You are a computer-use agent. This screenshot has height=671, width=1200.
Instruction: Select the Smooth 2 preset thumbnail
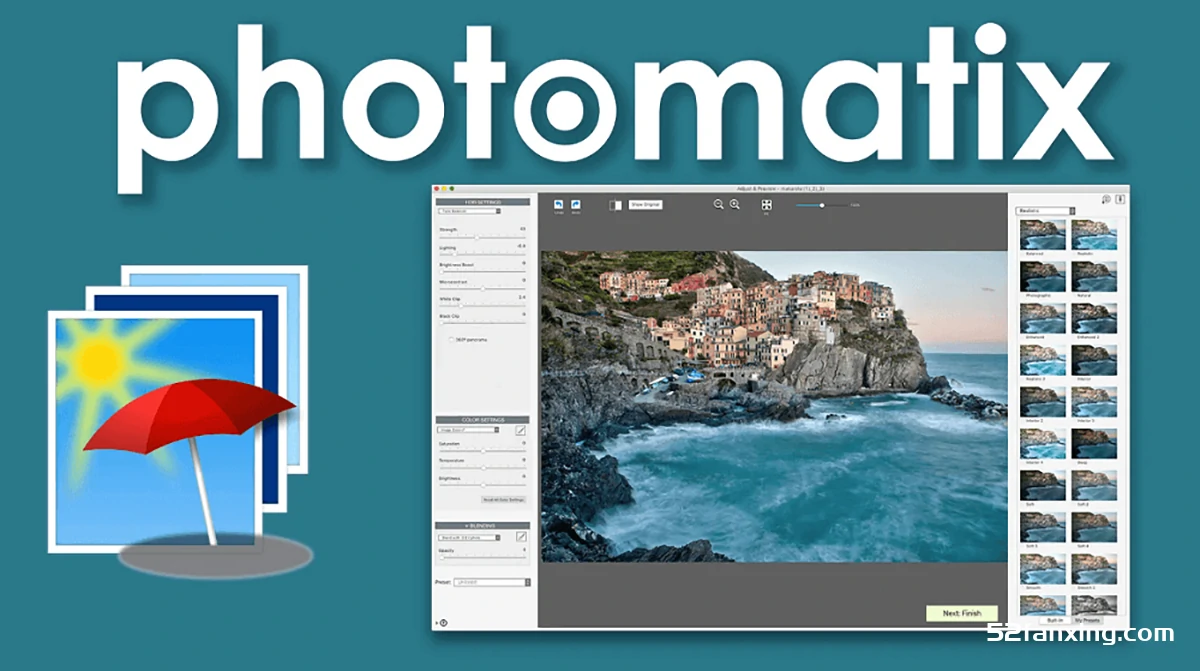(1094, 569)
